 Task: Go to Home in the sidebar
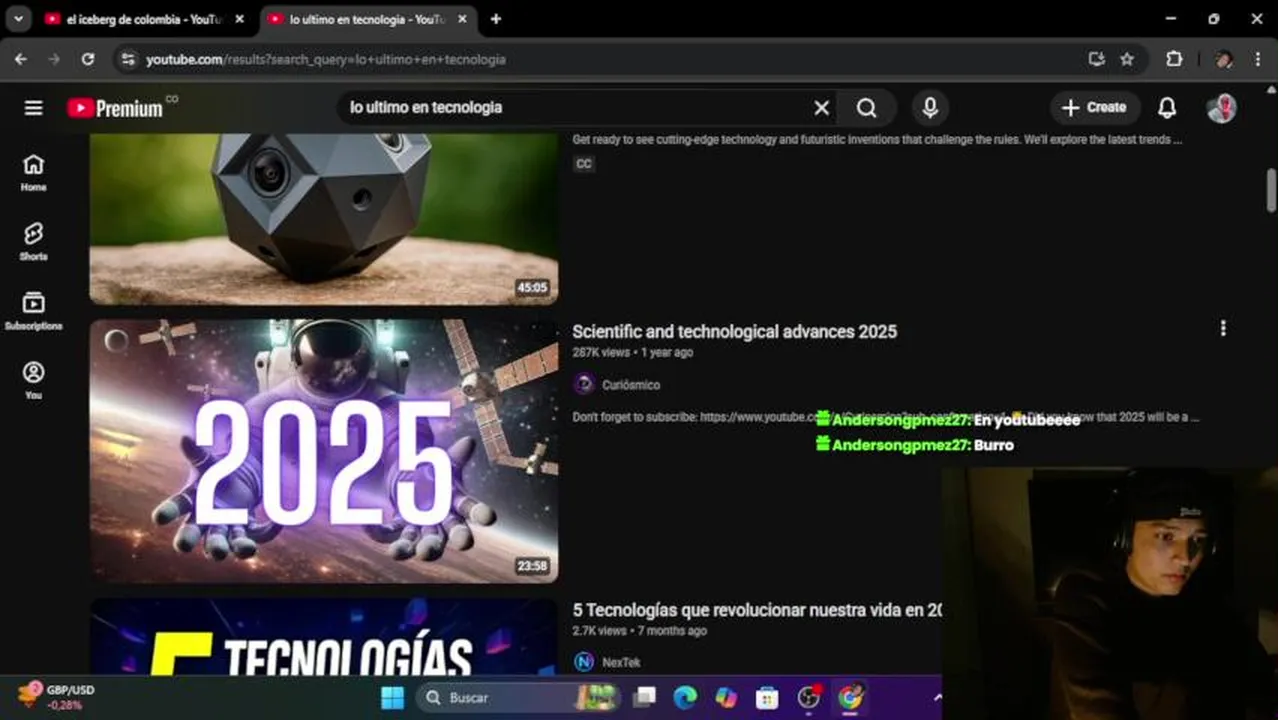(33, 172)
